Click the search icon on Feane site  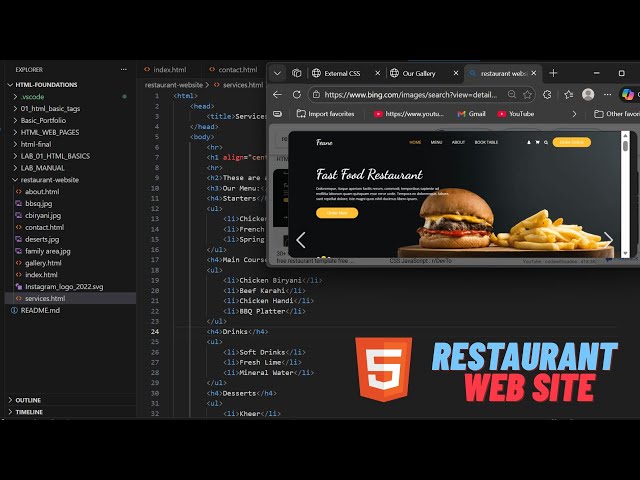pyautogui.click(x=546, y=142)
